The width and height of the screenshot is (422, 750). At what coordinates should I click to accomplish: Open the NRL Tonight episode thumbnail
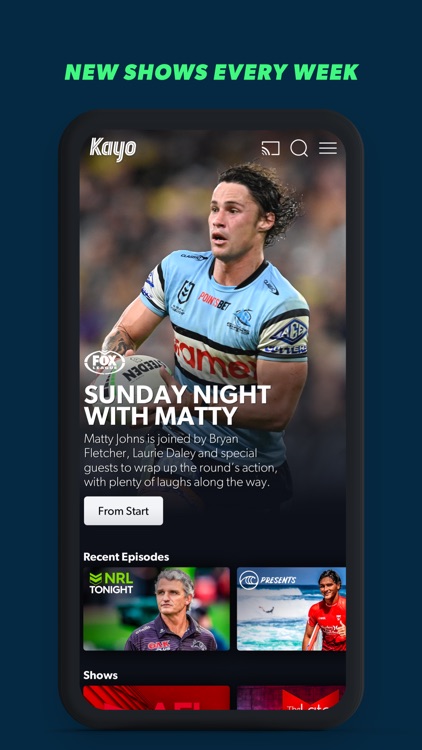(x=156, y=609)
